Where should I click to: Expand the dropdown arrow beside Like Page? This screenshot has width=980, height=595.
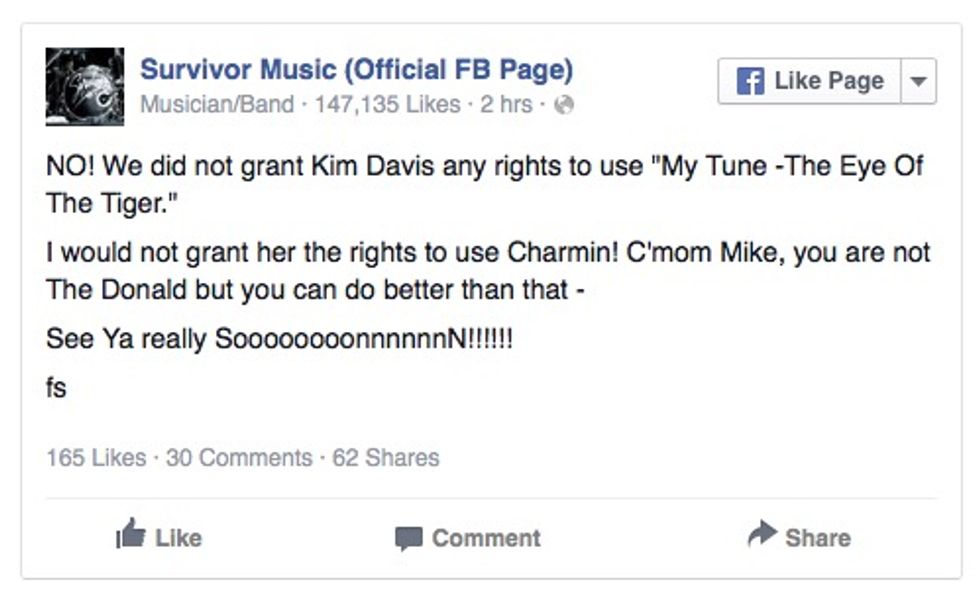918,81
